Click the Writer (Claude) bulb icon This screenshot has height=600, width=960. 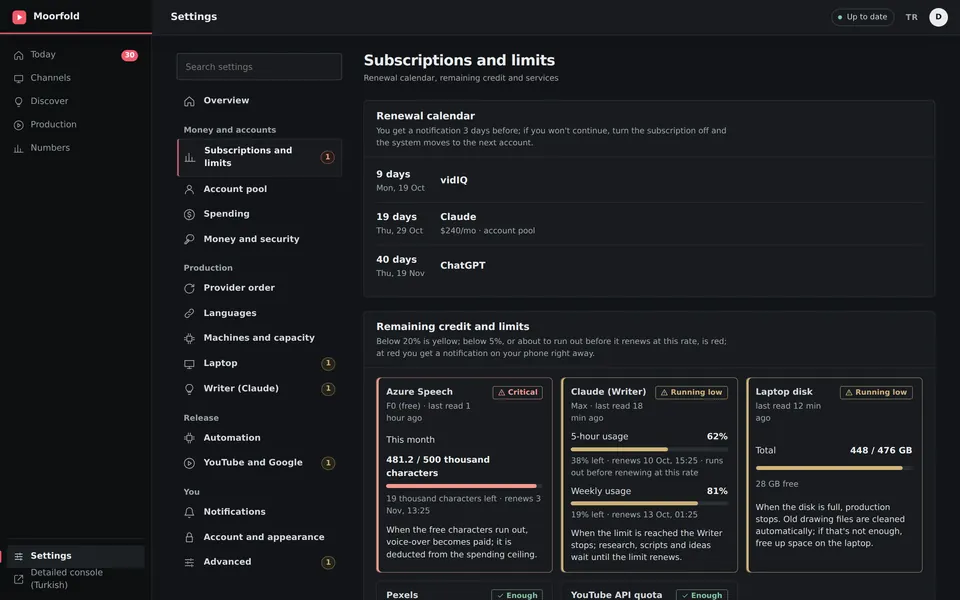coord(189,389)
